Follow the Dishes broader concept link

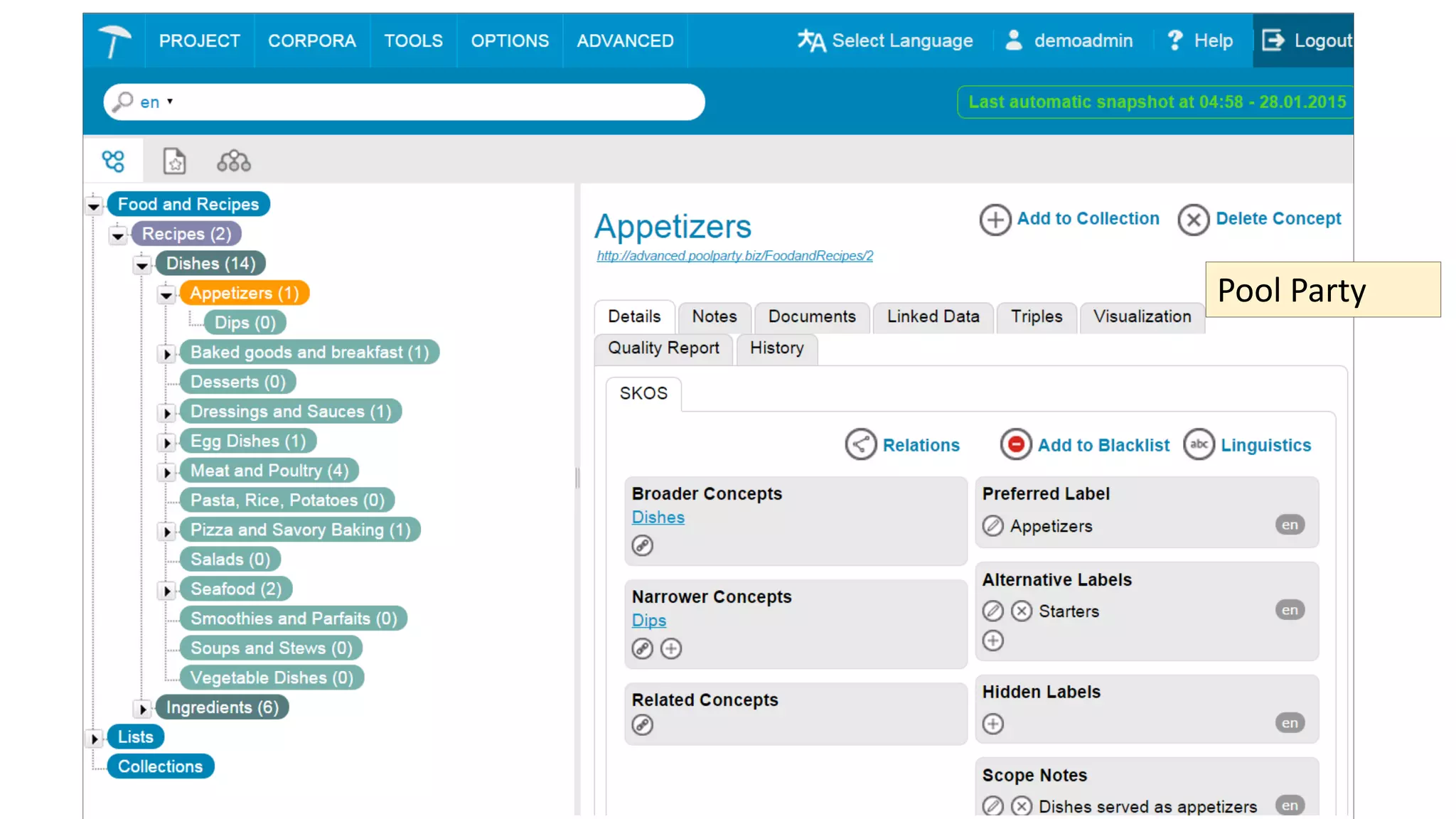coord(658,518)
